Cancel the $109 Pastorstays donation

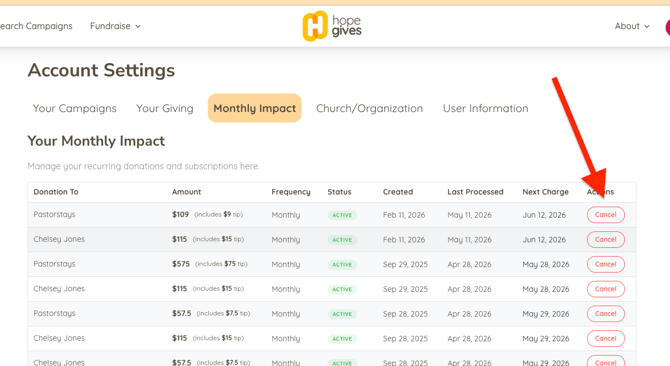[x=605, y=215]
